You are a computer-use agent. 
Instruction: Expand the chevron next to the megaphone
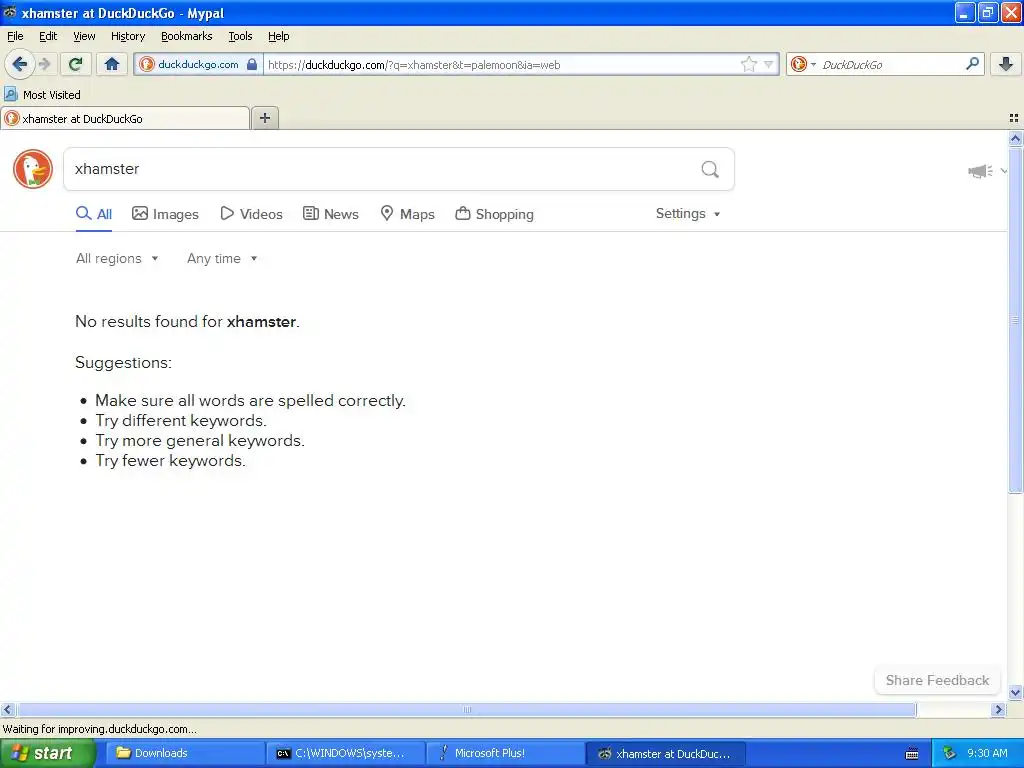point(1003,171)
